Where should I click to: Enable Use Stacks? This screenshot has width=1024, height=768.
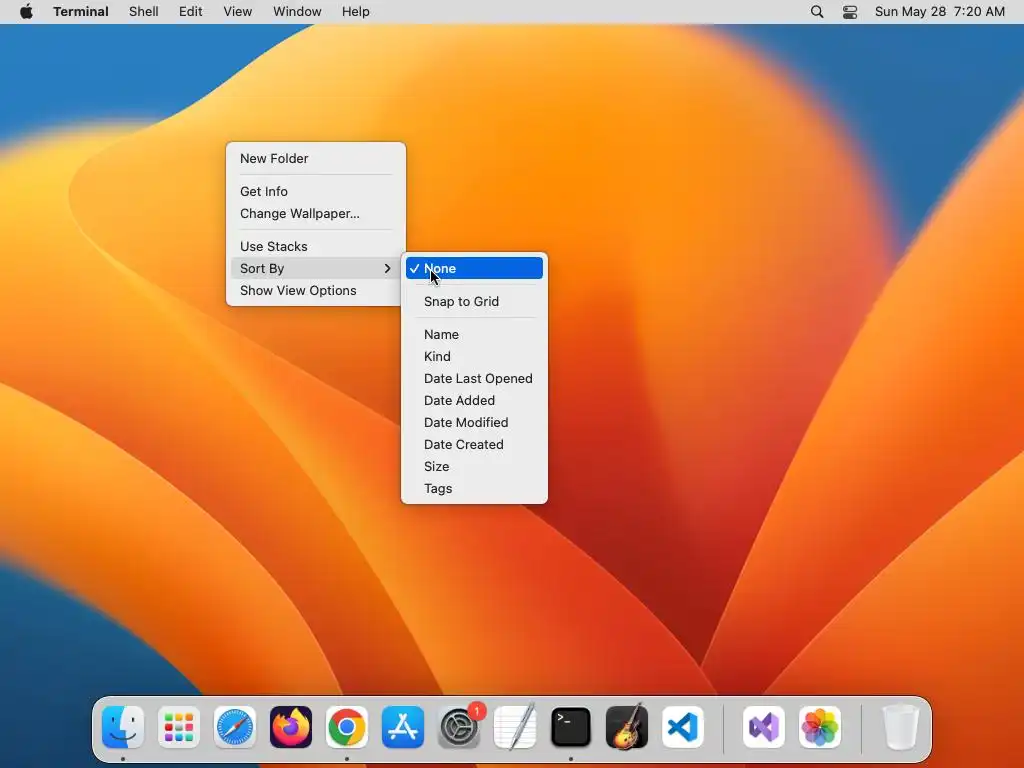[x=315, y=247]
